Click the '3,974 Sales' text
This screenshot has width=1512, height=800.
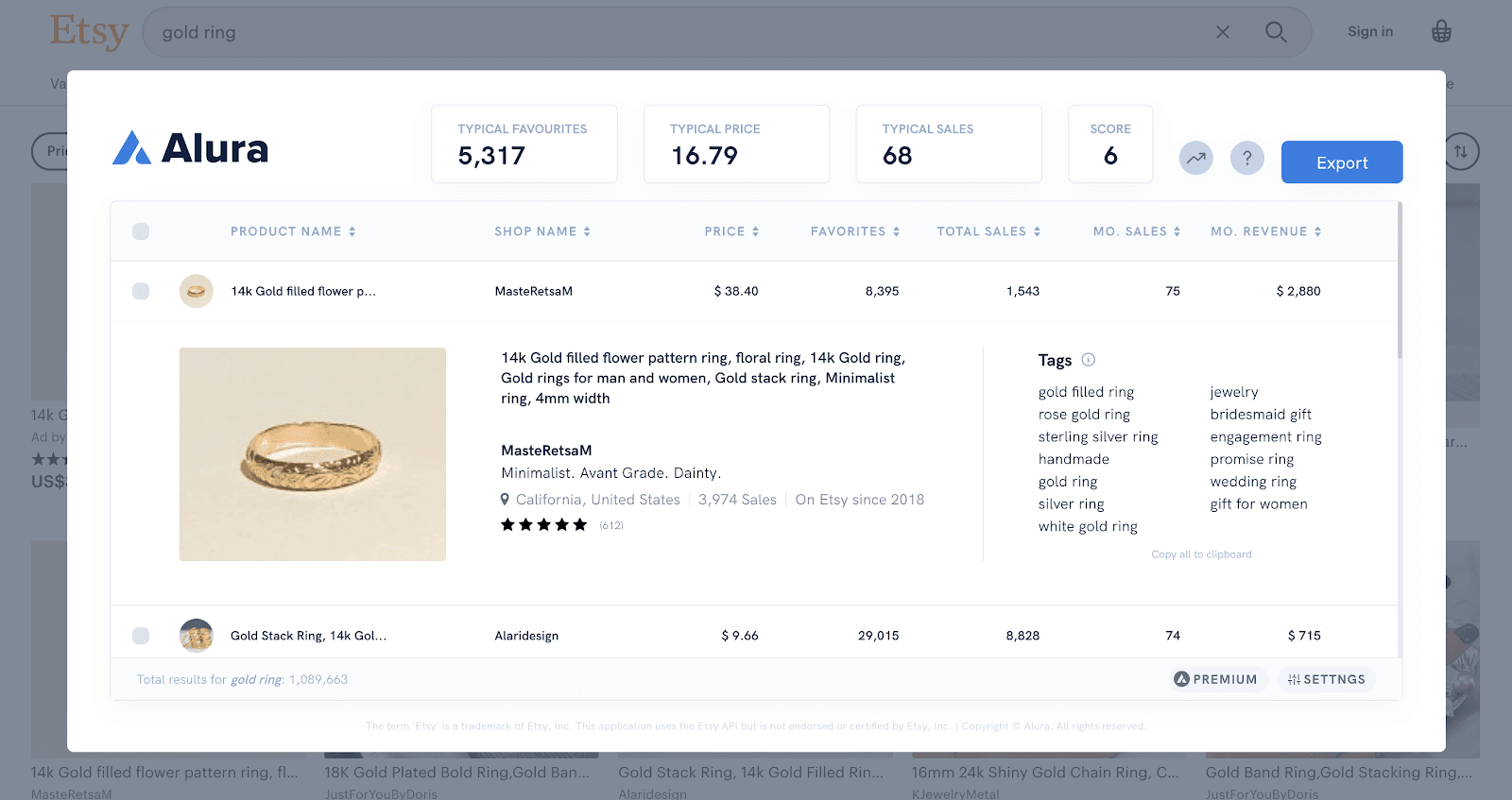click(737, 500)
